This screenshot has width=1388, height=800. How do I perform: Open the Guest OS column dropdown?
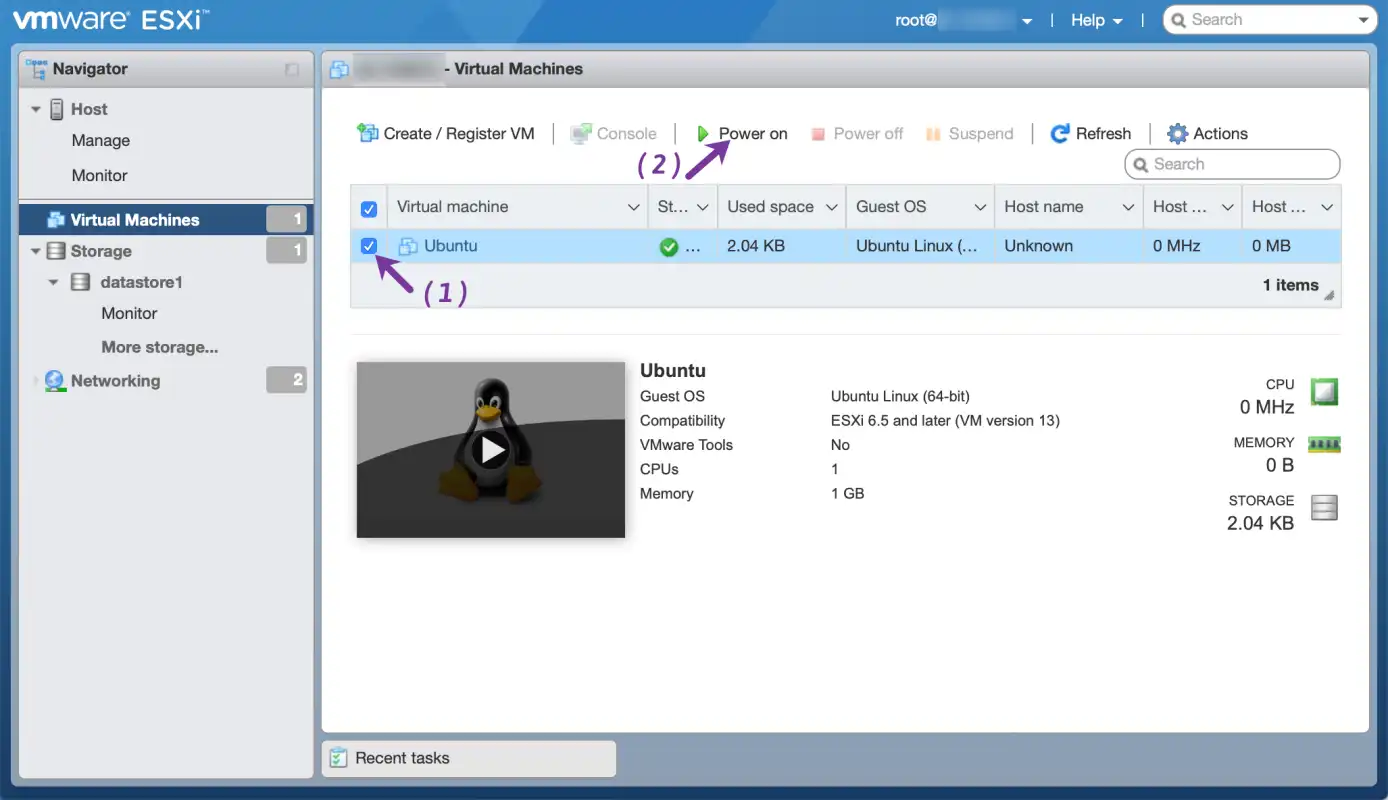(980, 207)
